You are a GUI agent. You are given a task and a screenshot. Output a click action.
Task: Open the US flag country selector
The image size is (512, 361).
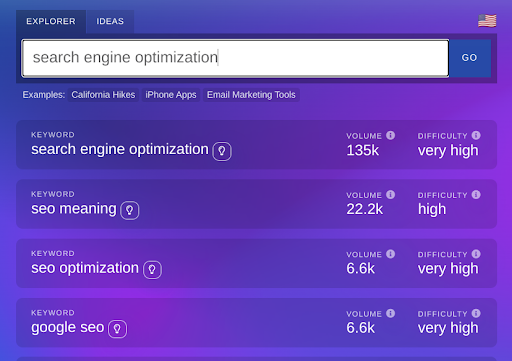coord(487,21)
